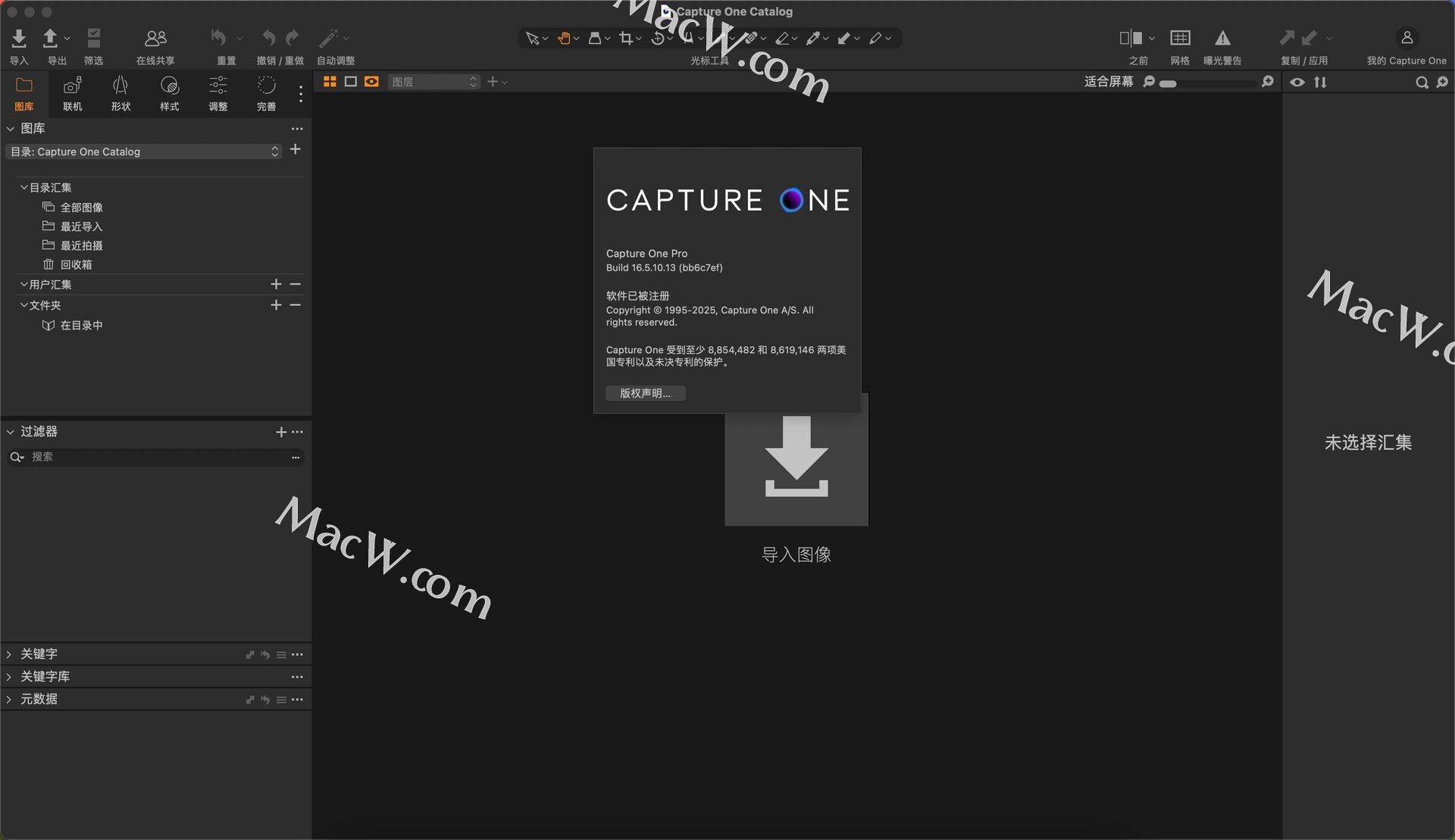Open the Cull (筛选) tool
This screenshot has height=840, width=1455.
94,38
